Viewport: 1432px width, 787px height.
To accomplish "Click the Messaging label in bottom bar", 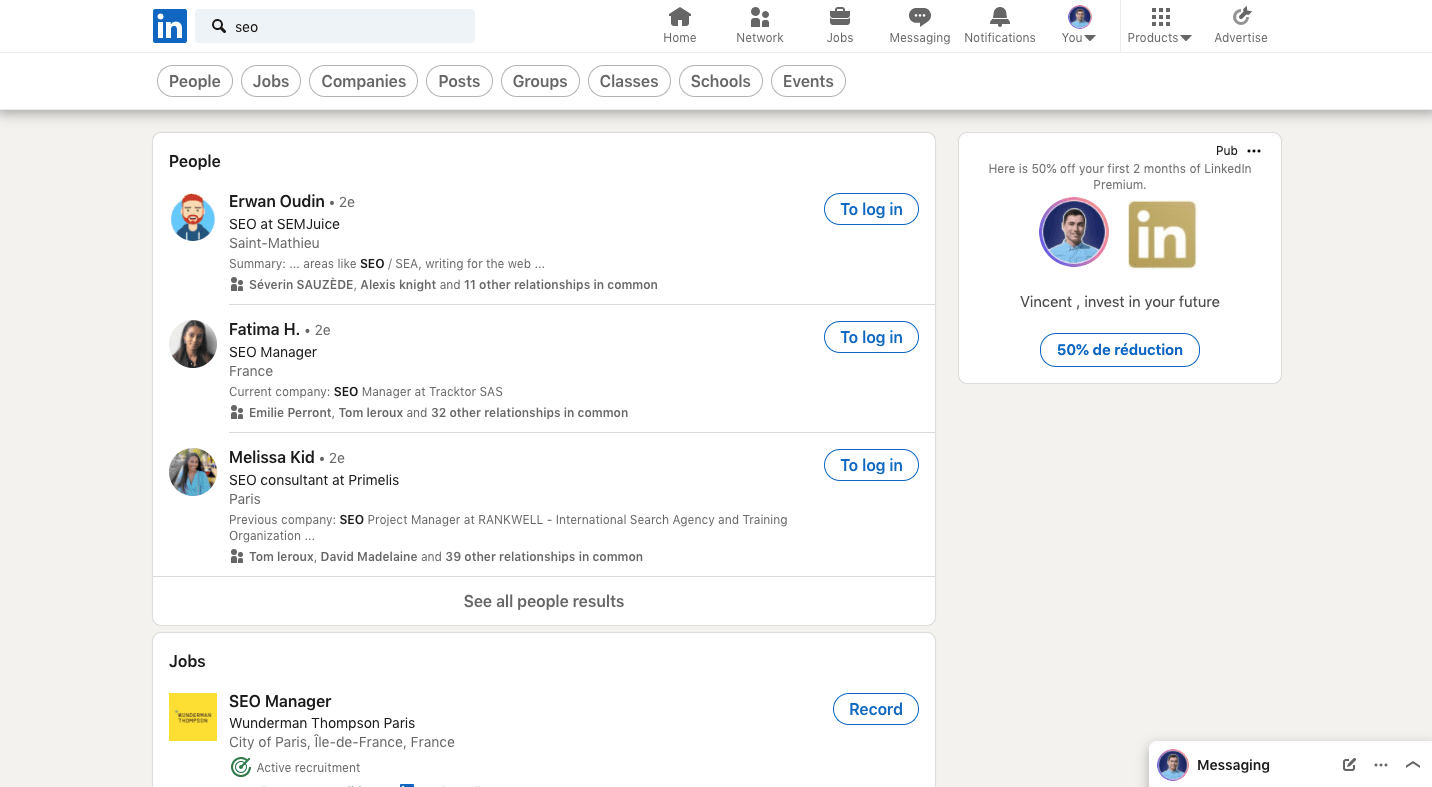I will click(1233, 765).
